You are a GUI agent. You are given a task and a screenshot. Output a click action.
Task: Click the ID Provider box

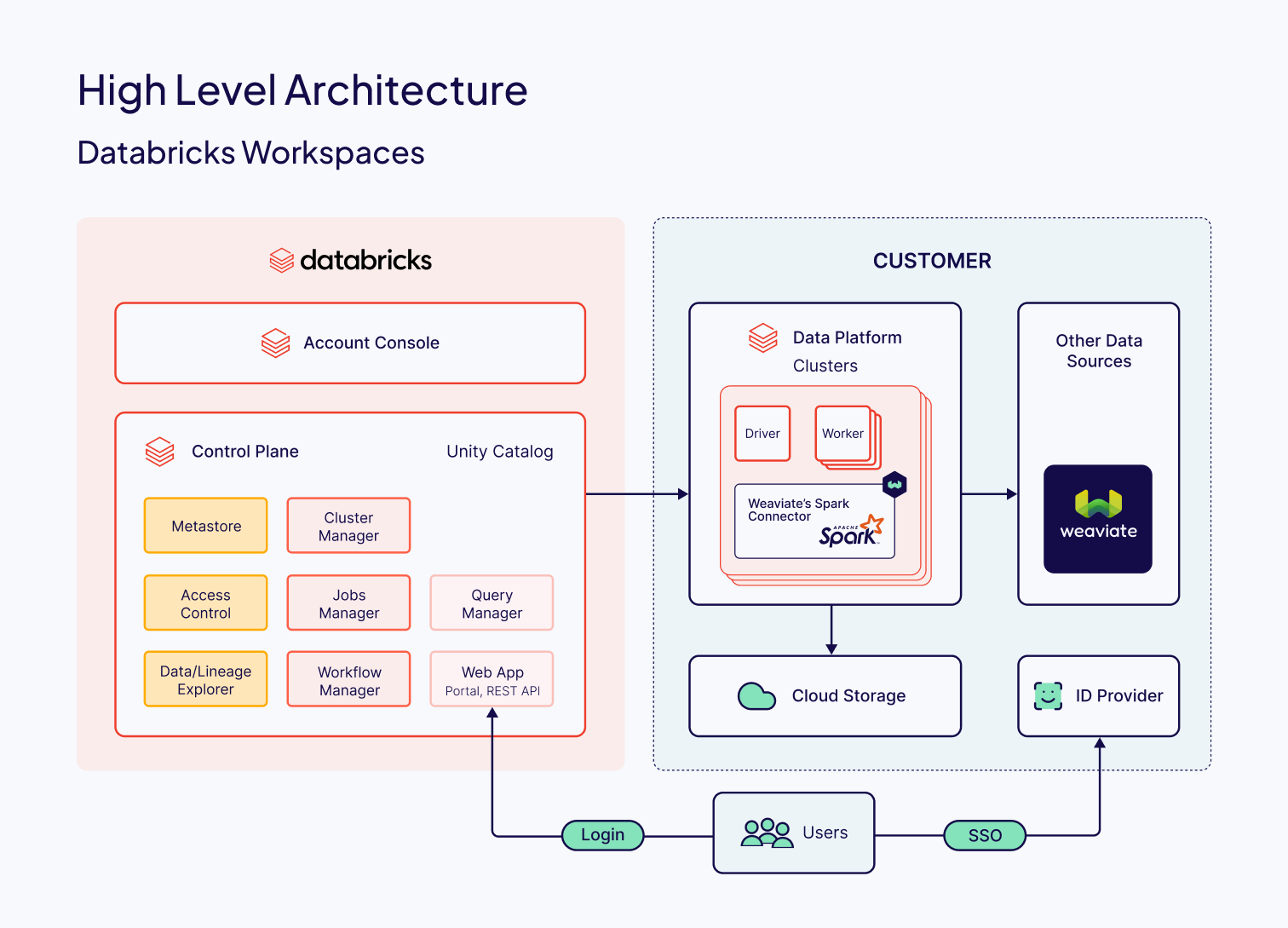coord(1099,696)
